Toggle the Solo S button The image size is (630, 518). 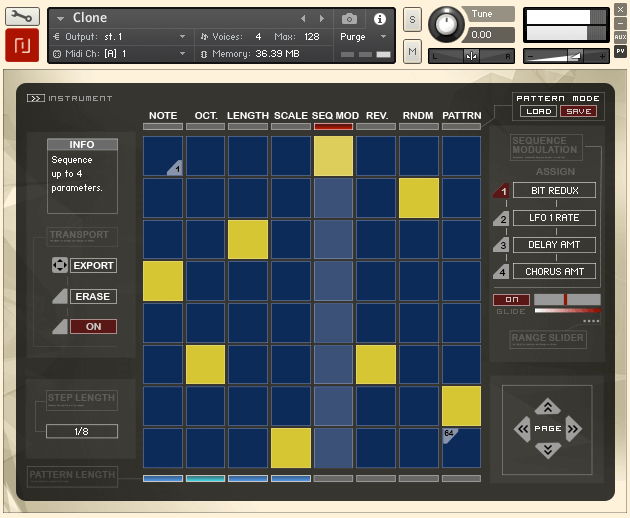point(412,20)
